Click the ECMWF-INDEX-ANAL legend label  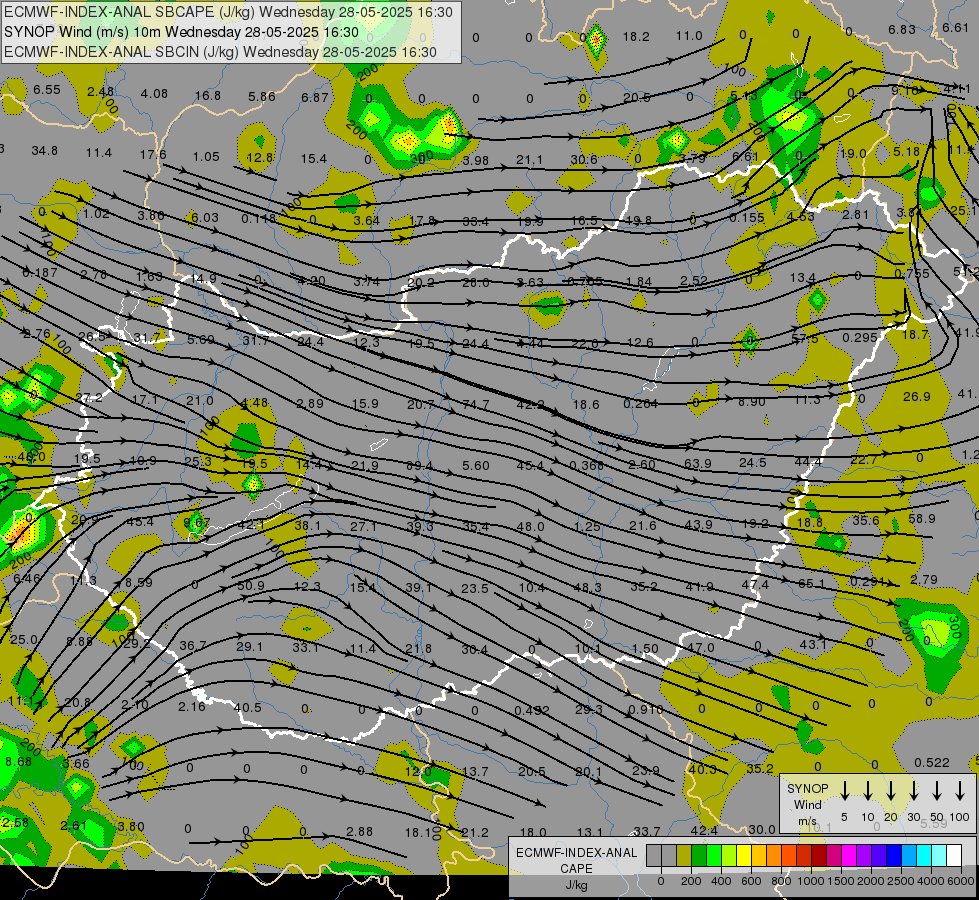coord(577,853)
